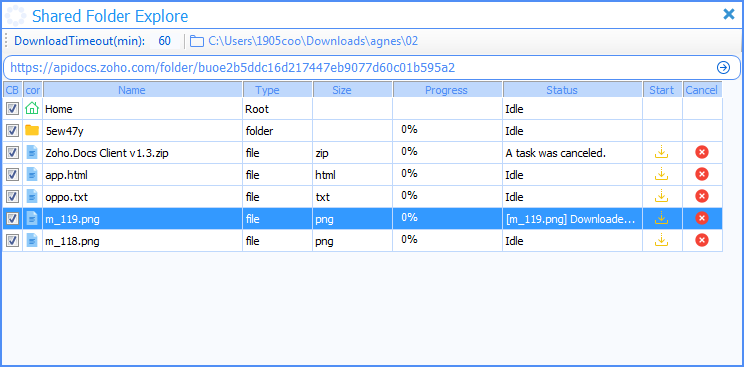Image resolution: width=744 pixels, height=367 pixels.
Task: Close the Shared Folder Explore window
Action: click(x=729, y=14)
